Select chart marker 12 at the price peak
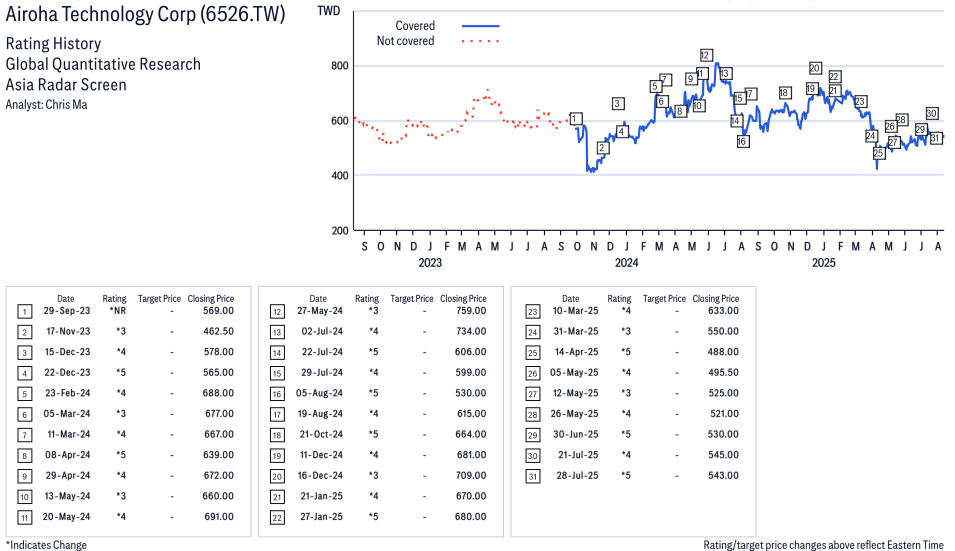 point(705,55)
